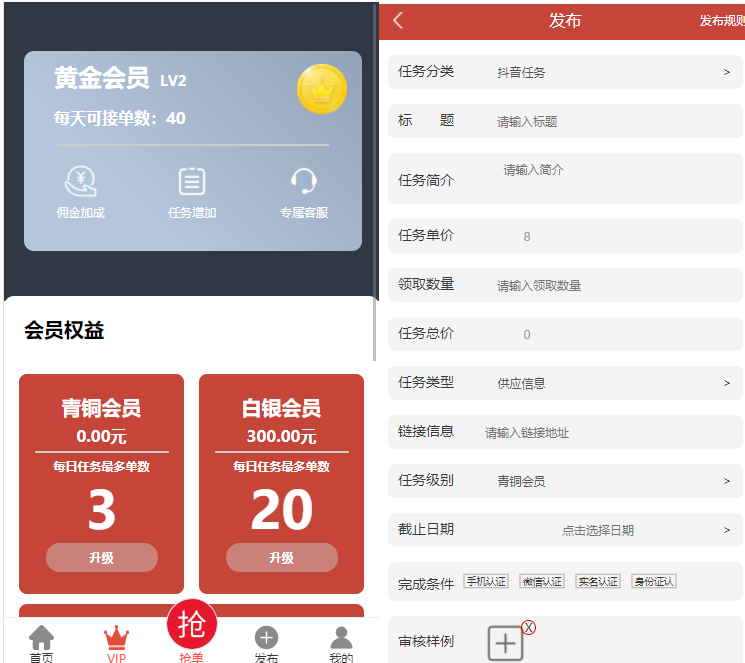Tap the 任务增加 clipboard icon
The width and height of the screenshot is (745, 663).
point(192,181)
